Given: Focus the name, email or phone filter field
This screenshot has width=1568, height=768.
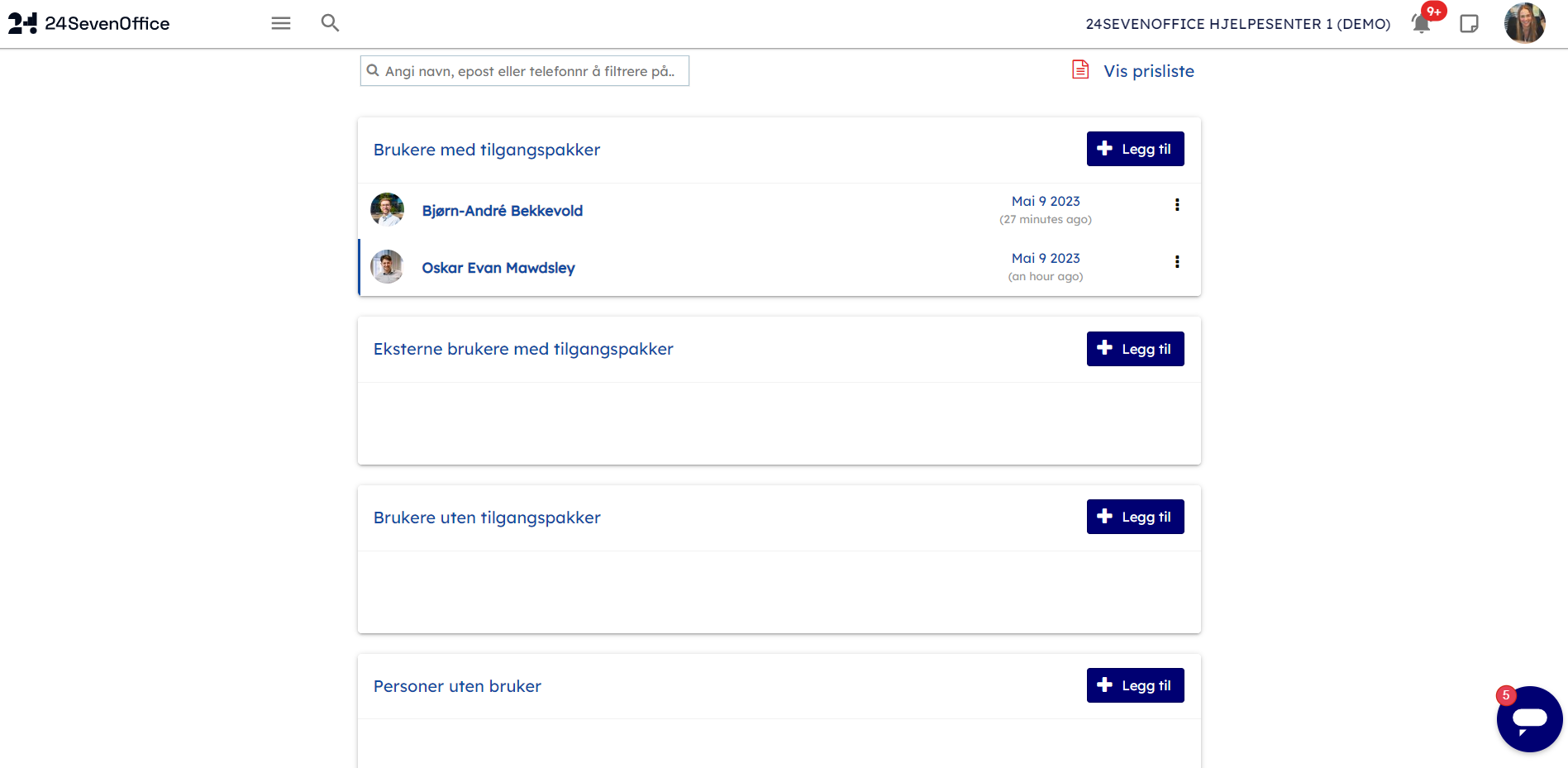Looking at the screenshot, I should (529, 71).
